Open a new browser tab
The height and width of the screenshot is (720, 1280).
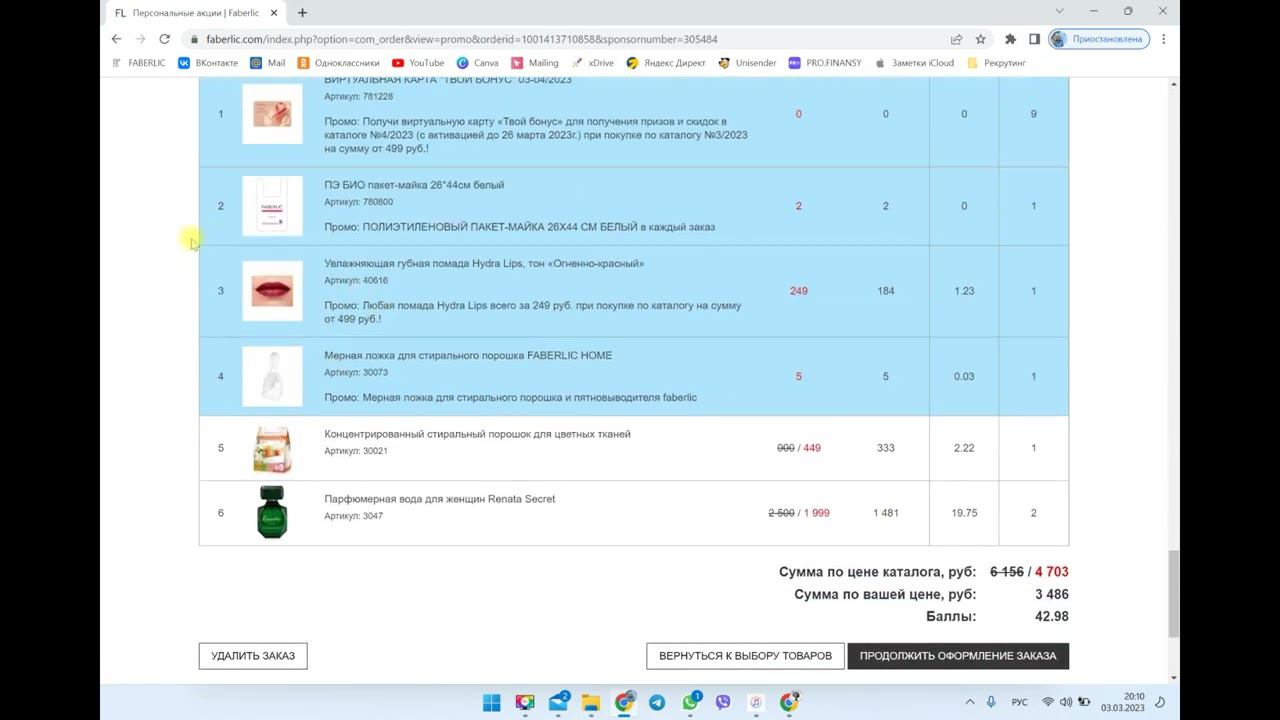pos(302,12)
